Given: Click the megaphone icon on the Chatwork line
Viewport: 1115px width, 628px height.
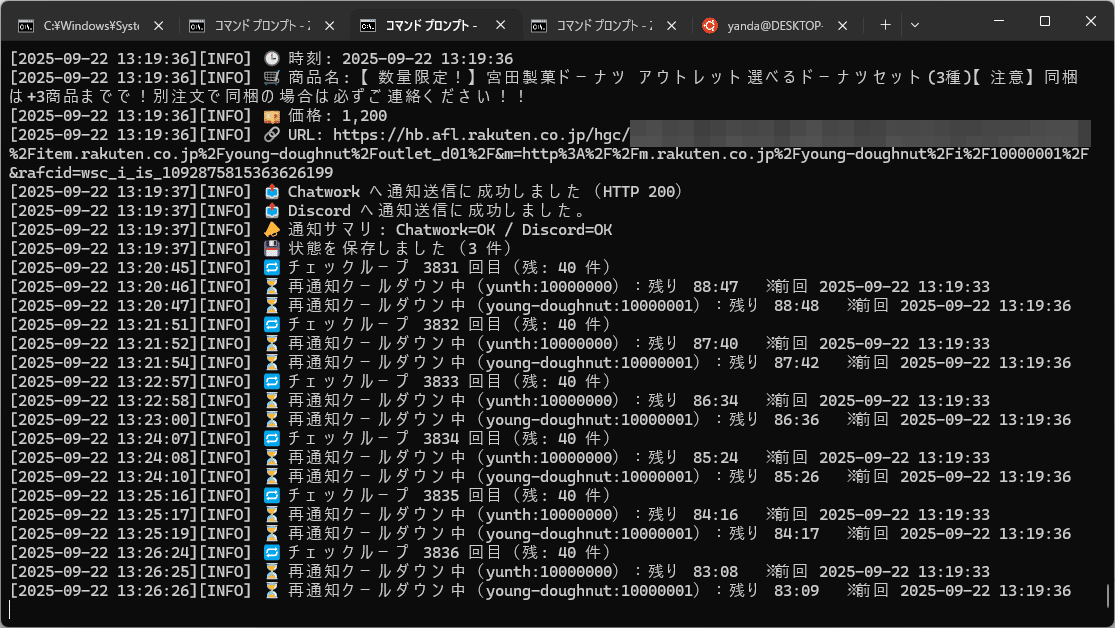Looking at the screenshot, I should 271,191.
